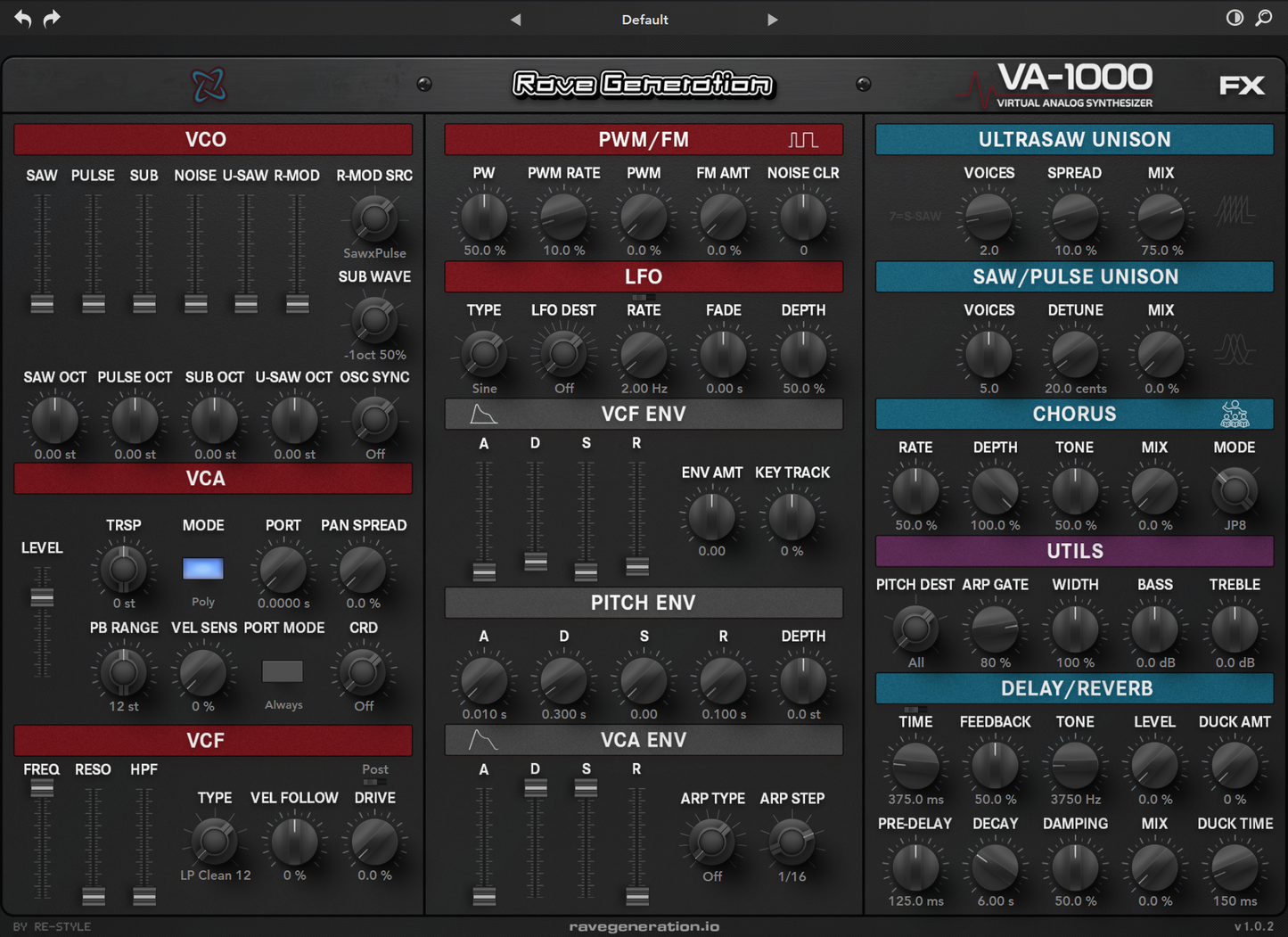Click the choir icon on the Chorus header

pyautogui.click(x=1235, y=413)
